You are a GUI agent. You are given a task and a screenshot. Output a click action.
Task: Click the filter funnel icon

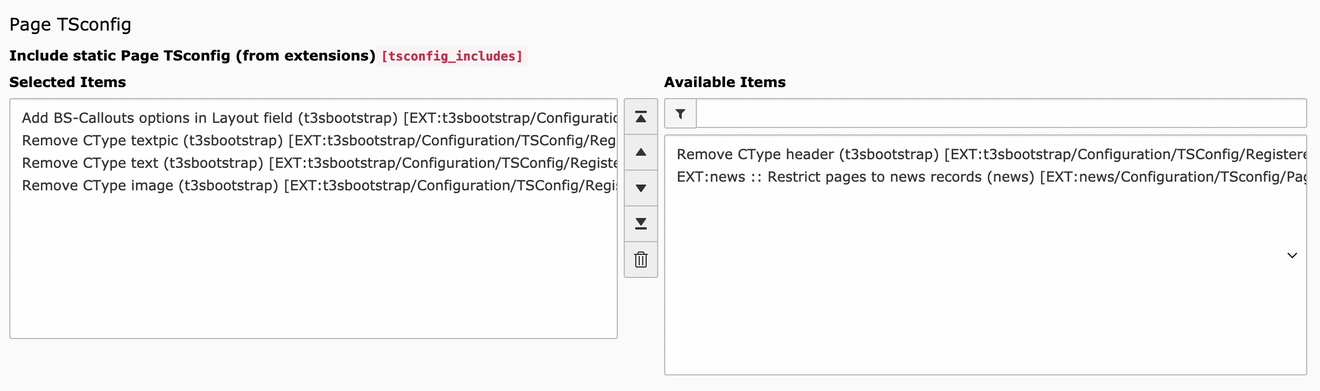coord(680,113)
